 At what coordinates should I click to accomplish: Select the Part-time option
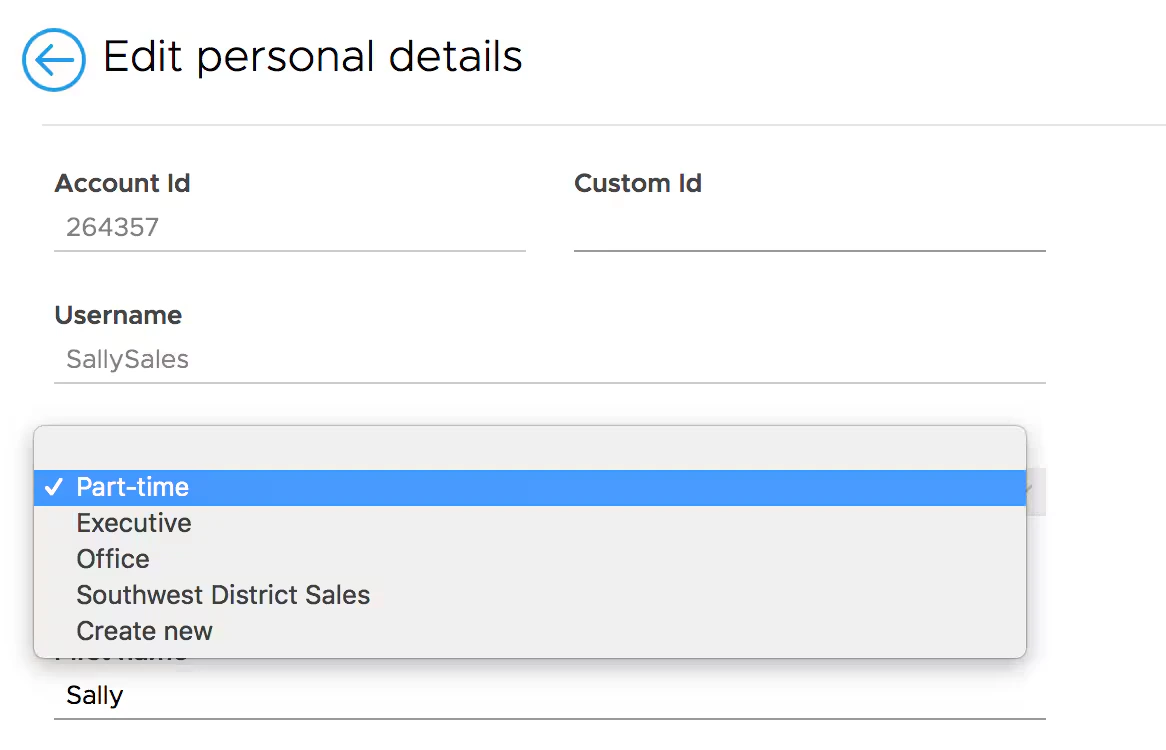click(x=133, y=488)
